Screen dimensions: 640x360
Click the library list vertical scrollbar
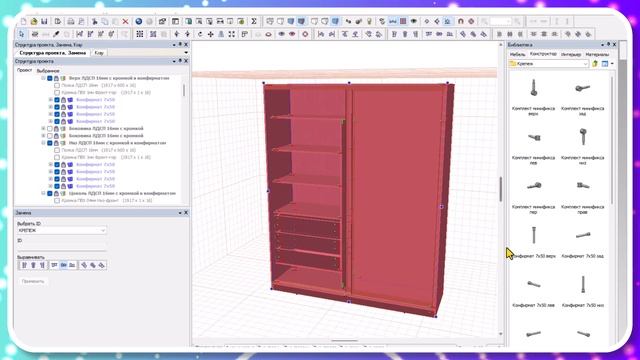tap(612, 141)
